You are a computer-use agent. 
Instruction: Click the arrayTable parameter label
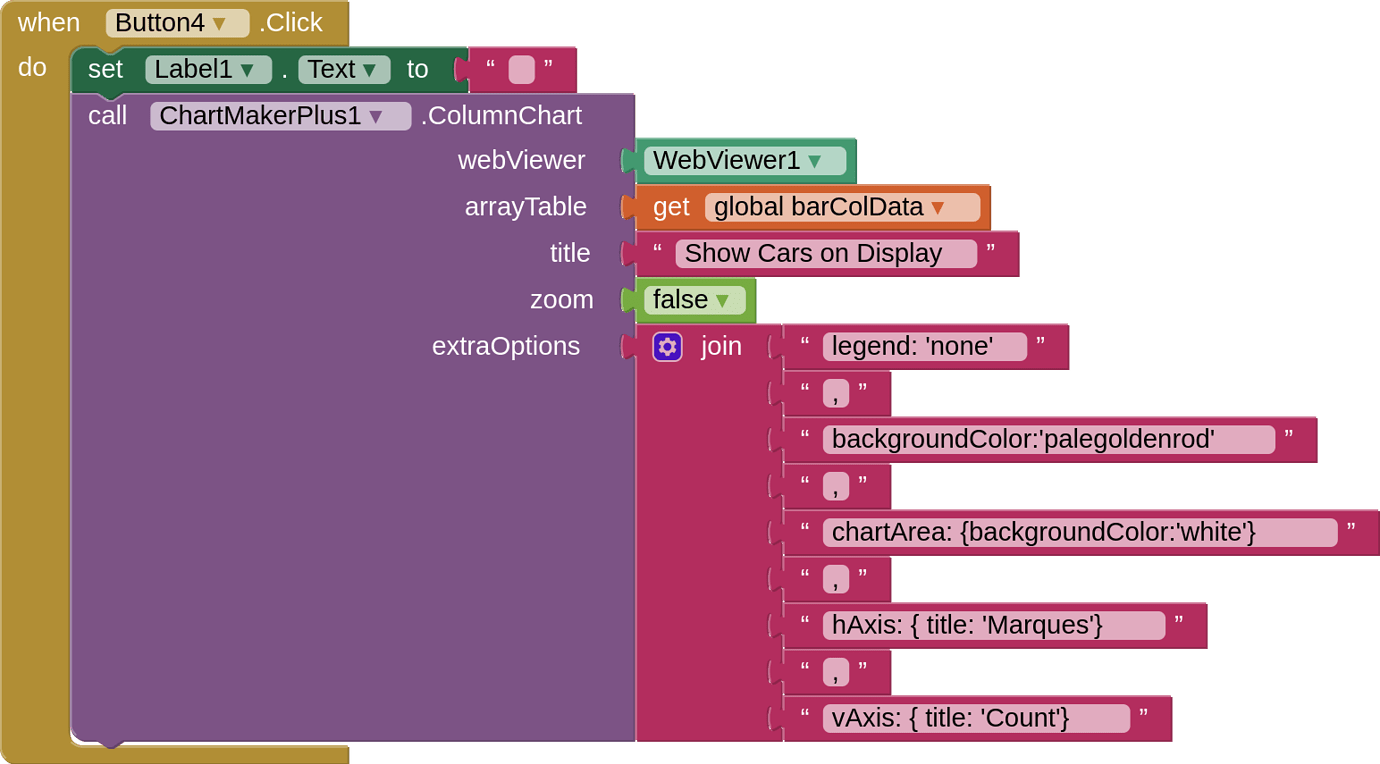coord(526,207)
